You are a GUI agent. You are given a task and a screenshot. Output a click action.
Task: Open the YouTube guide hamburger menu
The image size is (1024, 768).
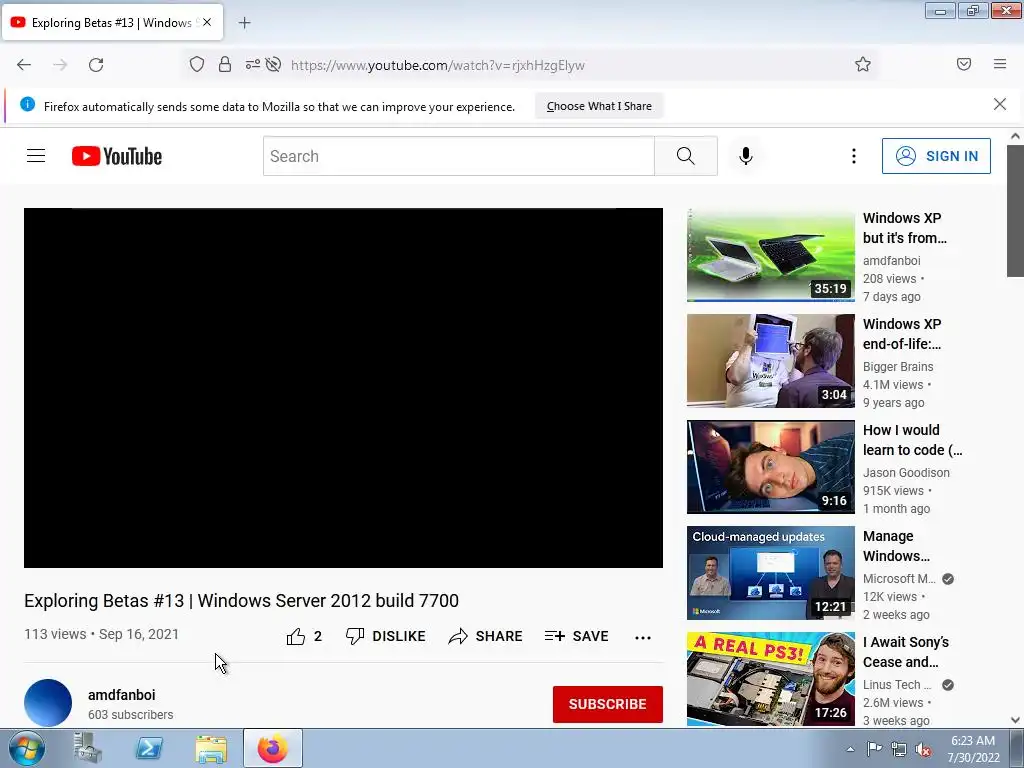point(36,155)
